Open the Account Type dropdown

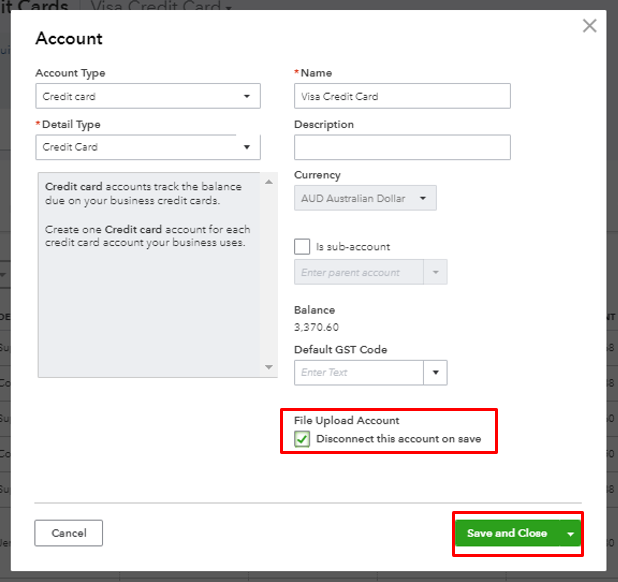(148, 96)
